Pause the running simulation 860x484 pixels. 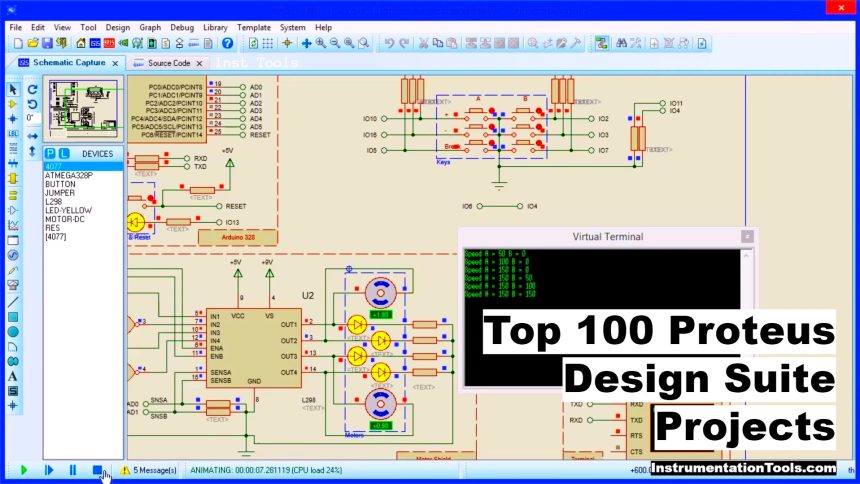73,470
